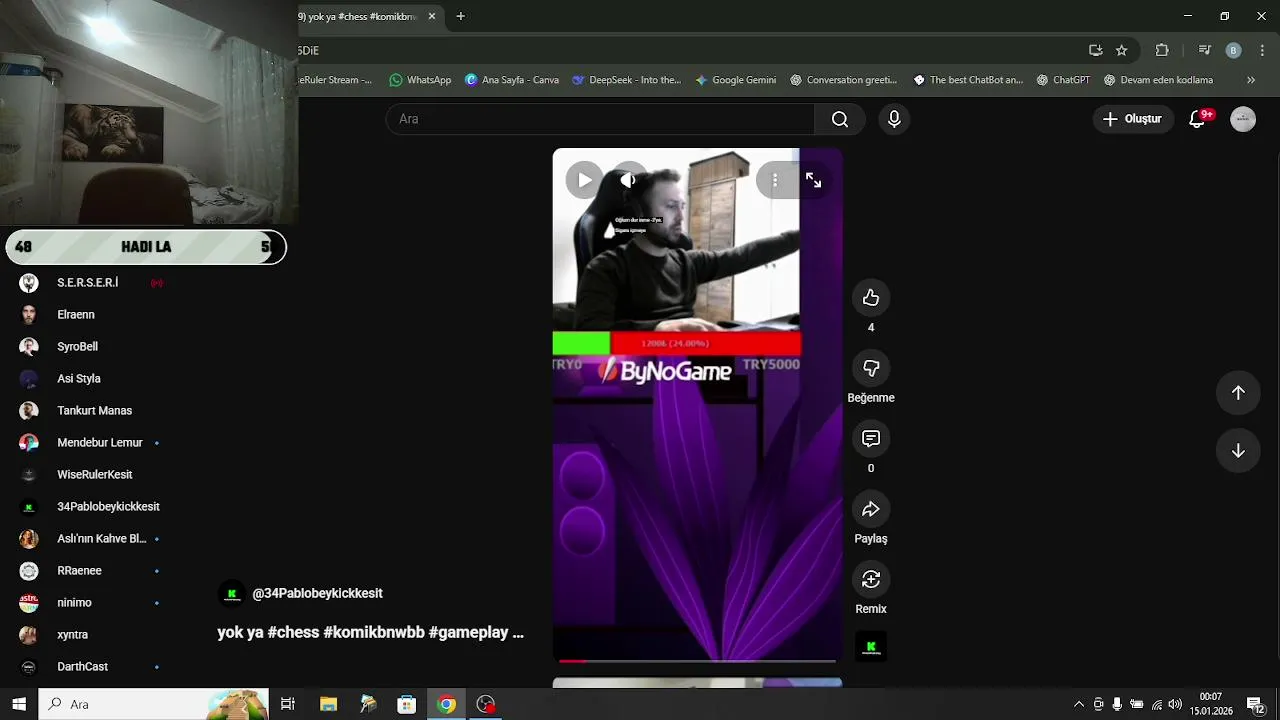Dislike the Short via Beğenme thumbs-down
1280x720 pixels.
(870, 368)
